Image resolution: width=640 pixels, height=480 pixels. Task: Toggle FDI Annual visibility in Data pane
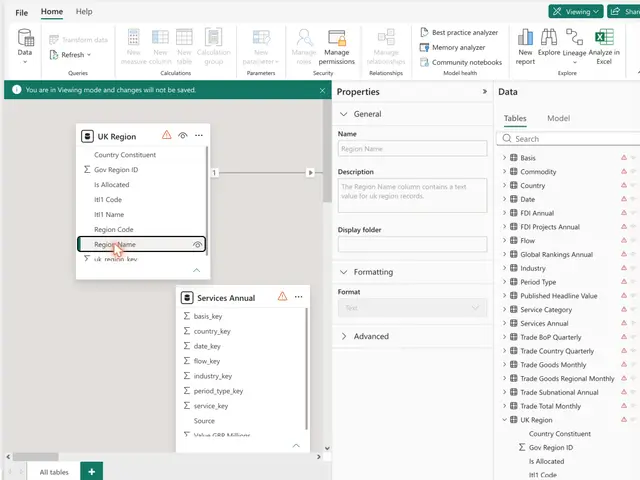pos(633,213)
